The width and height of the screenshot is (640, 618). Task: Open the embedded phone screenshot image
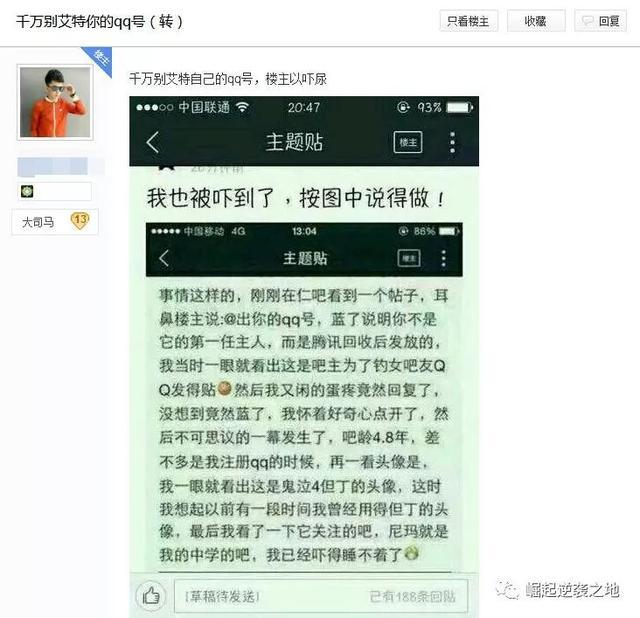[304, 356]
